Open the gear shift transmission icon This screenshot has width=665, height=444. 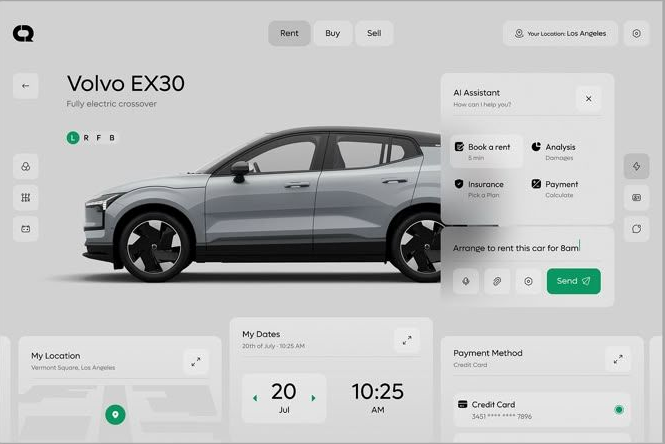[x=25, y=198]
